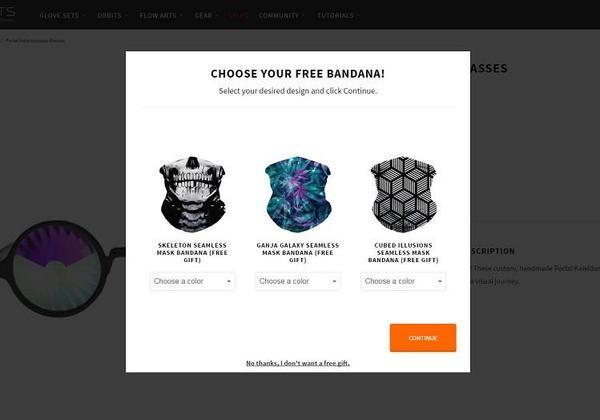This screenshot has width=600, height=420.
Task: Open the Orbits menu
Action: click(x=112, y=15)
